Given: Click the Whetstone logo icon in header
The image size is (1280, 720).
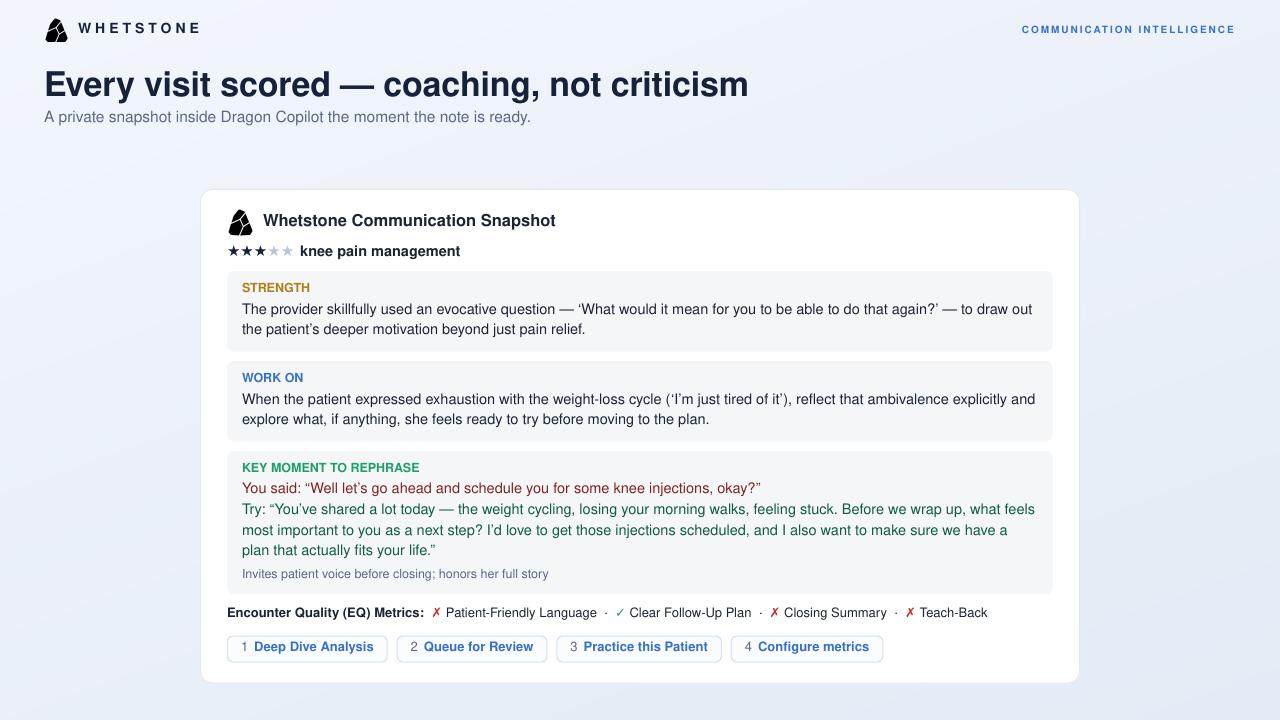Looking at the screenshot, I should [56, 30].
